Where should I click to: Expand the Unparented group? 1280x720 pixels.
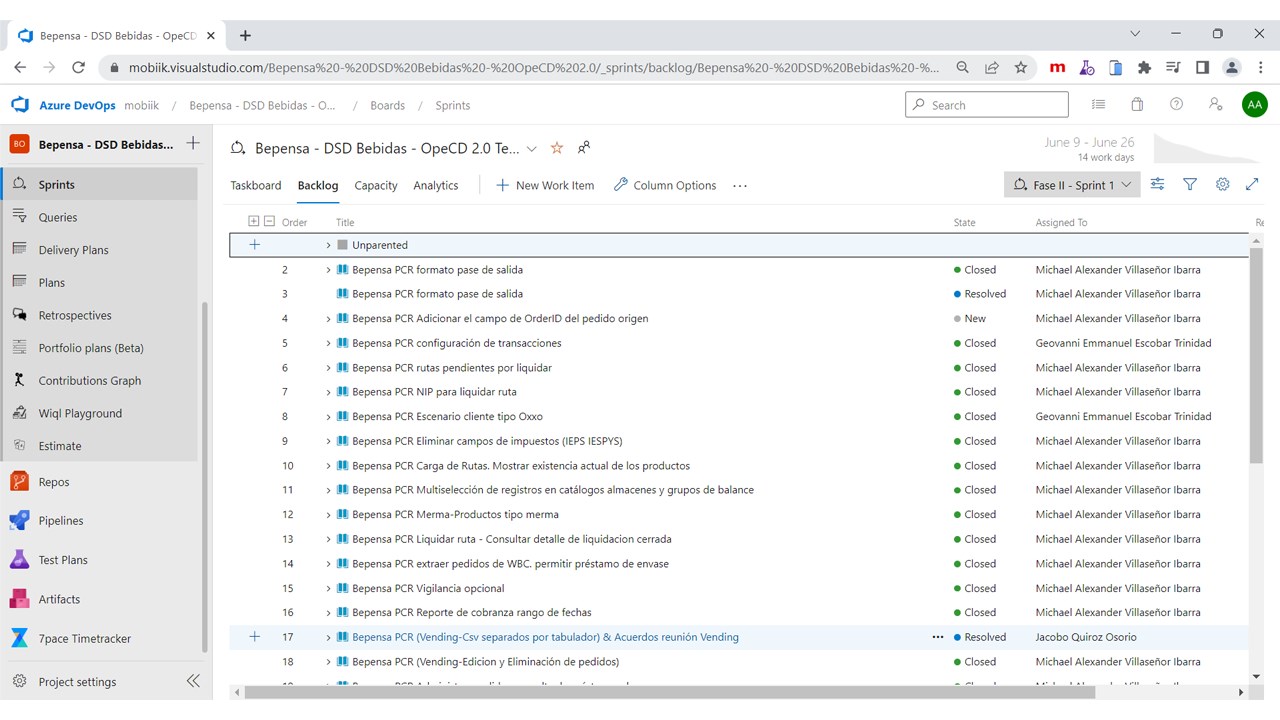point(328,245)
